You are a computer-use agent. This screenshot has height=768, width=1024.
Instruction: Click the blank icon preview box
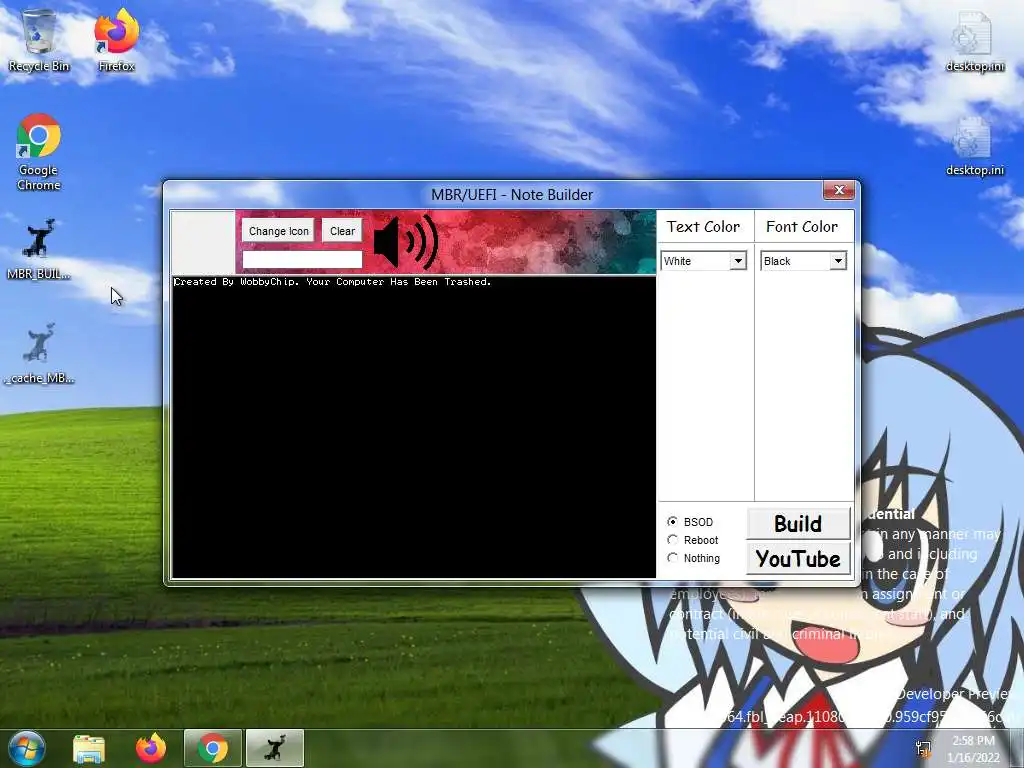[x=202, y=242]
